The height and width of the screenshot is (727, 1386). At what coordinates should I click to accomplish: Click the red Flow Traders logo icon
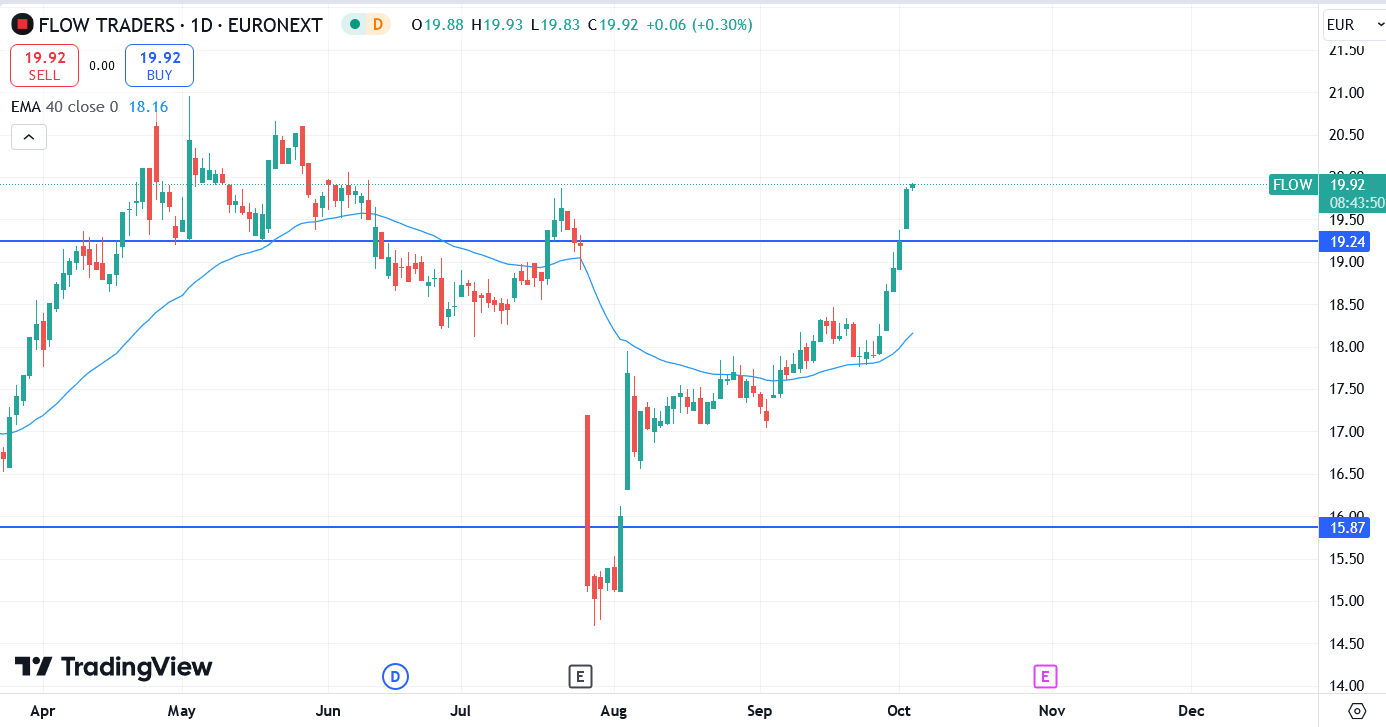(x=22, y=25)
